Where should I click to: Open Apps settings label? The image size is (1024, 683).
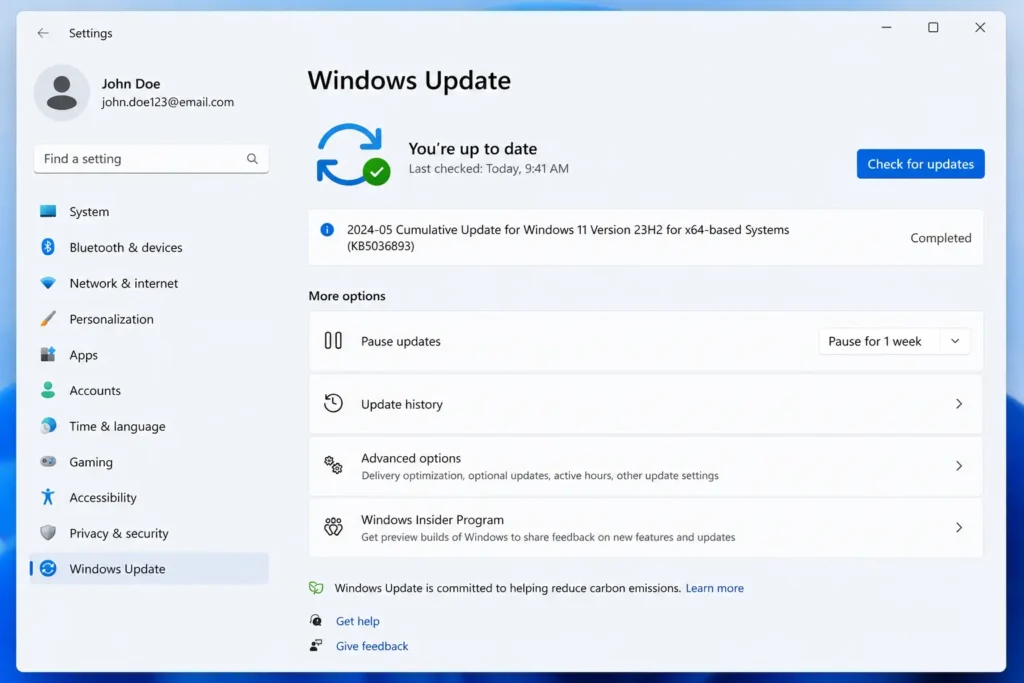[84, 355]
